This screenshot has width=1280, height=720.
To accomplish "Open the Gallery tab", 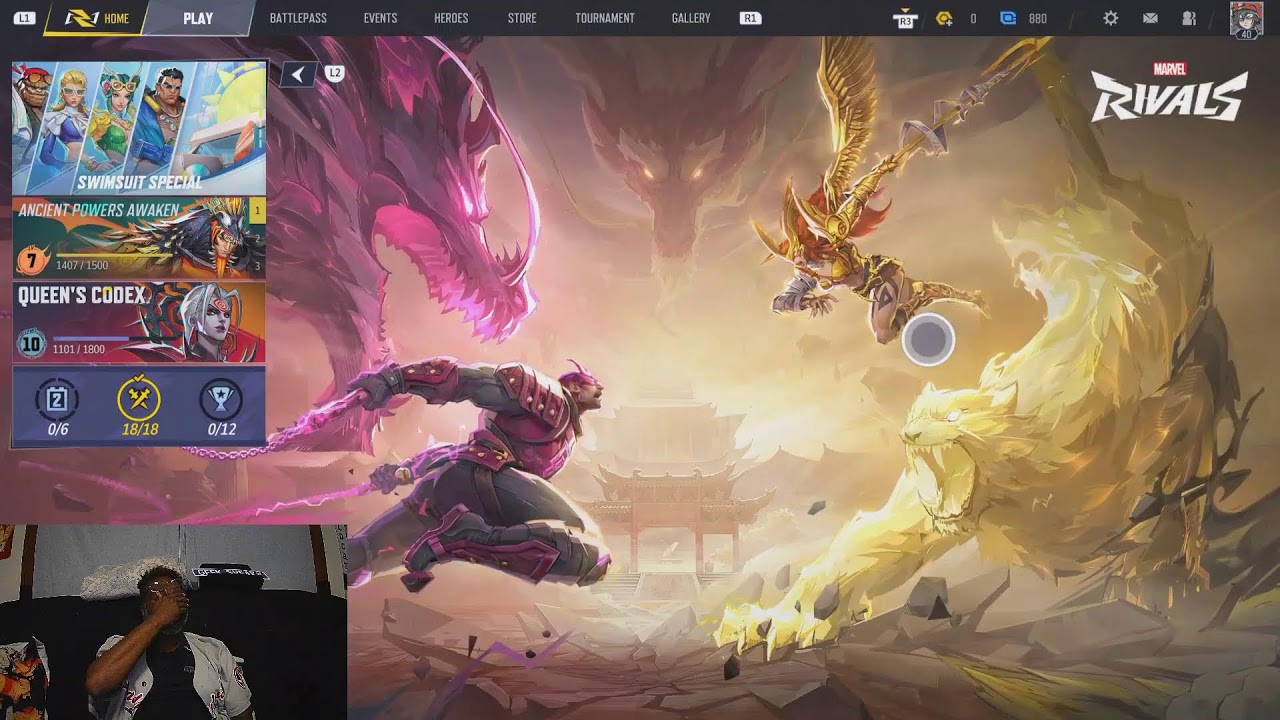I will 691,18.
